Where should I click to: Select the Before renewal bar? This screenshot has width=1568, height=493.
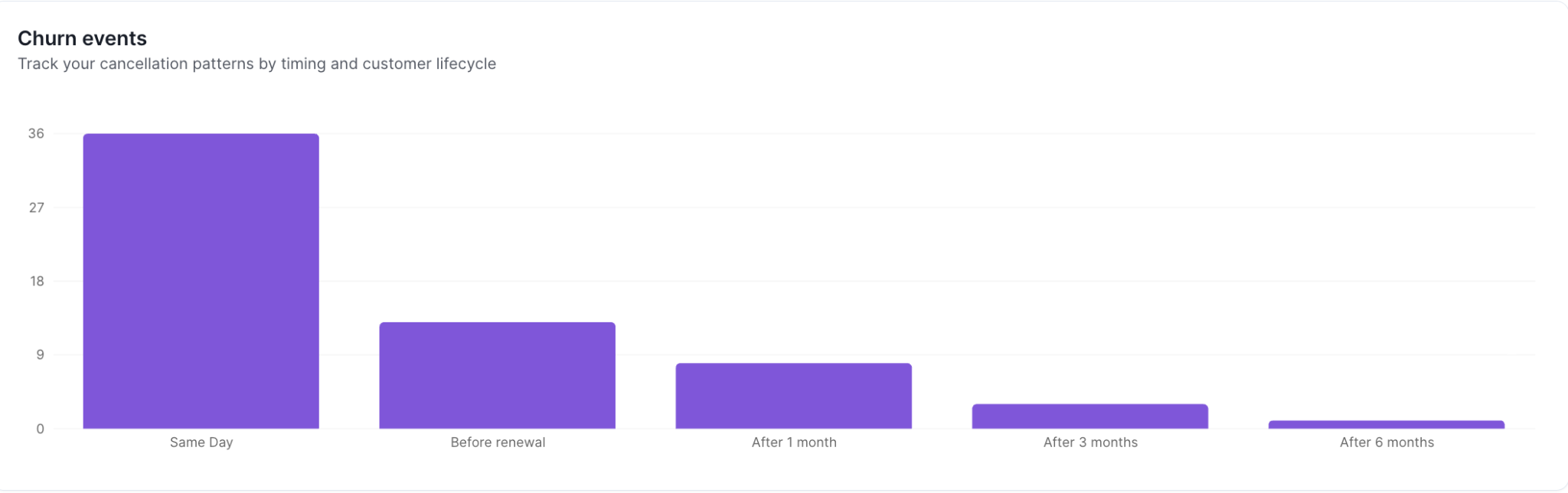click(497, 375)
